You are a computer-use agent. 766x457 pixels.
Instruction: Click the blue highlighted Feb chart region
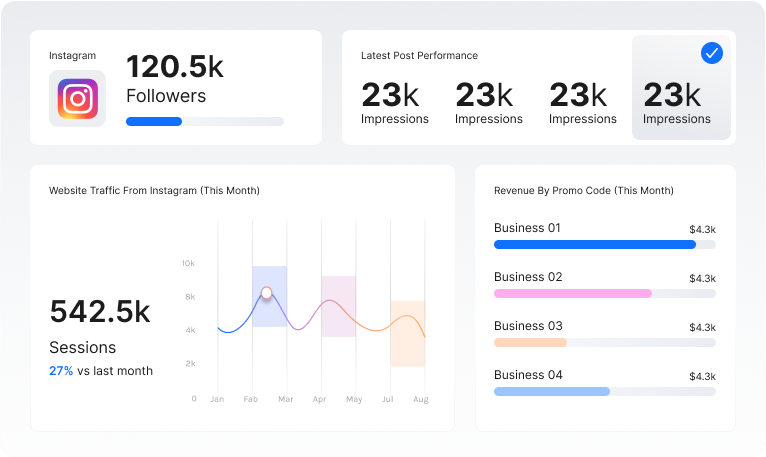click(x=270, y=296)
